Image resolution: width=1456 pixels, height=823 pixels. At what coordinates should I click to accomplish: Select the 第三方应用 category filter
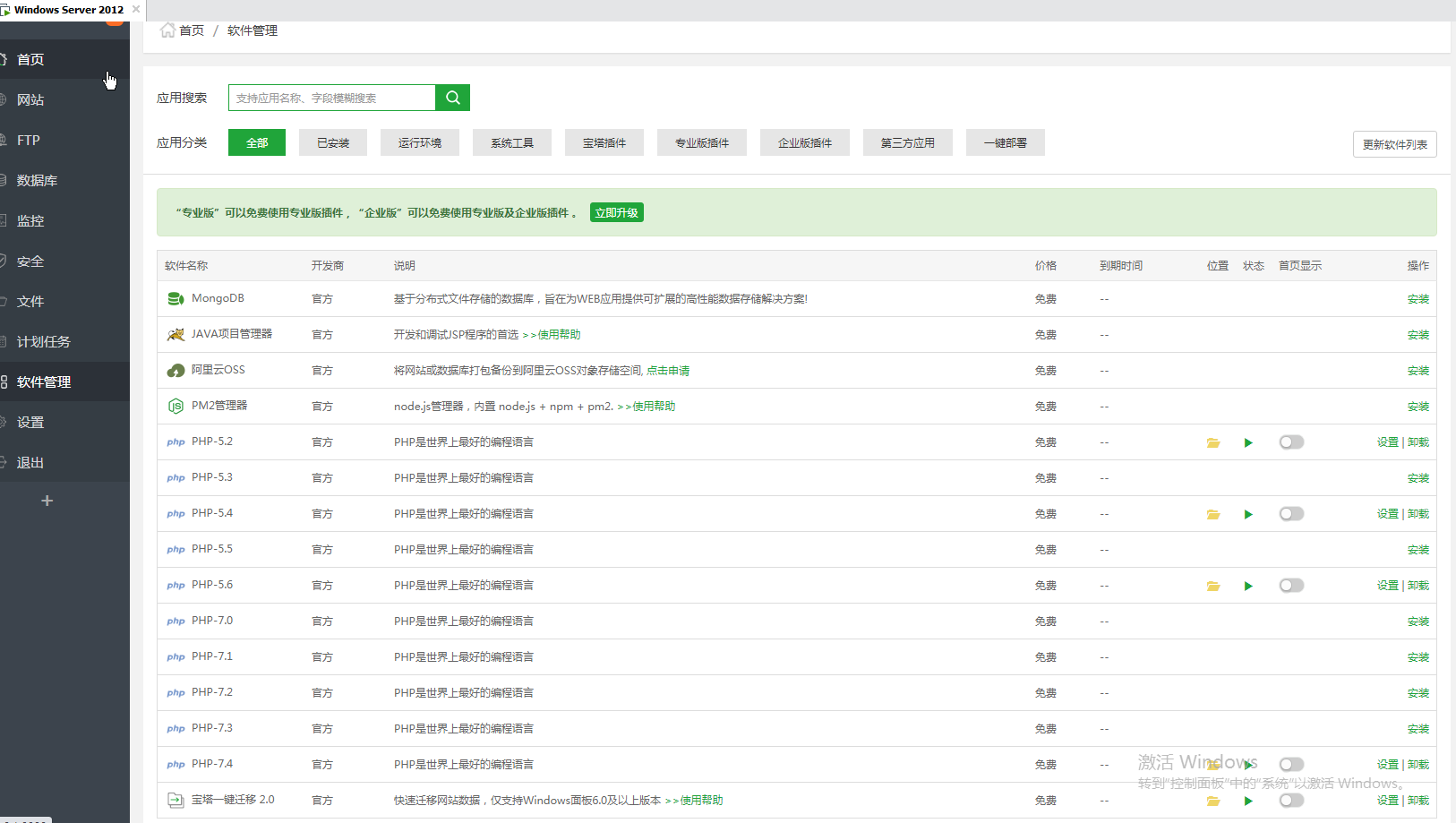pos(908,142)
